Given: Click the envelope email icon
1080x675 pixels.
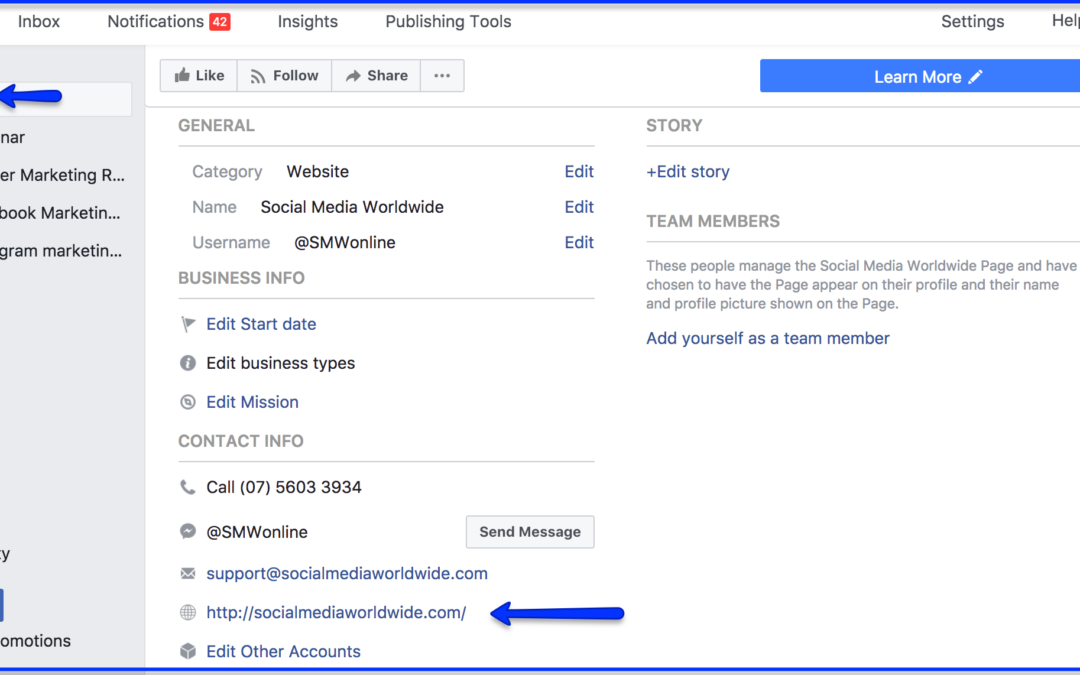Looking at the screenshot, I should coord(187,574).
